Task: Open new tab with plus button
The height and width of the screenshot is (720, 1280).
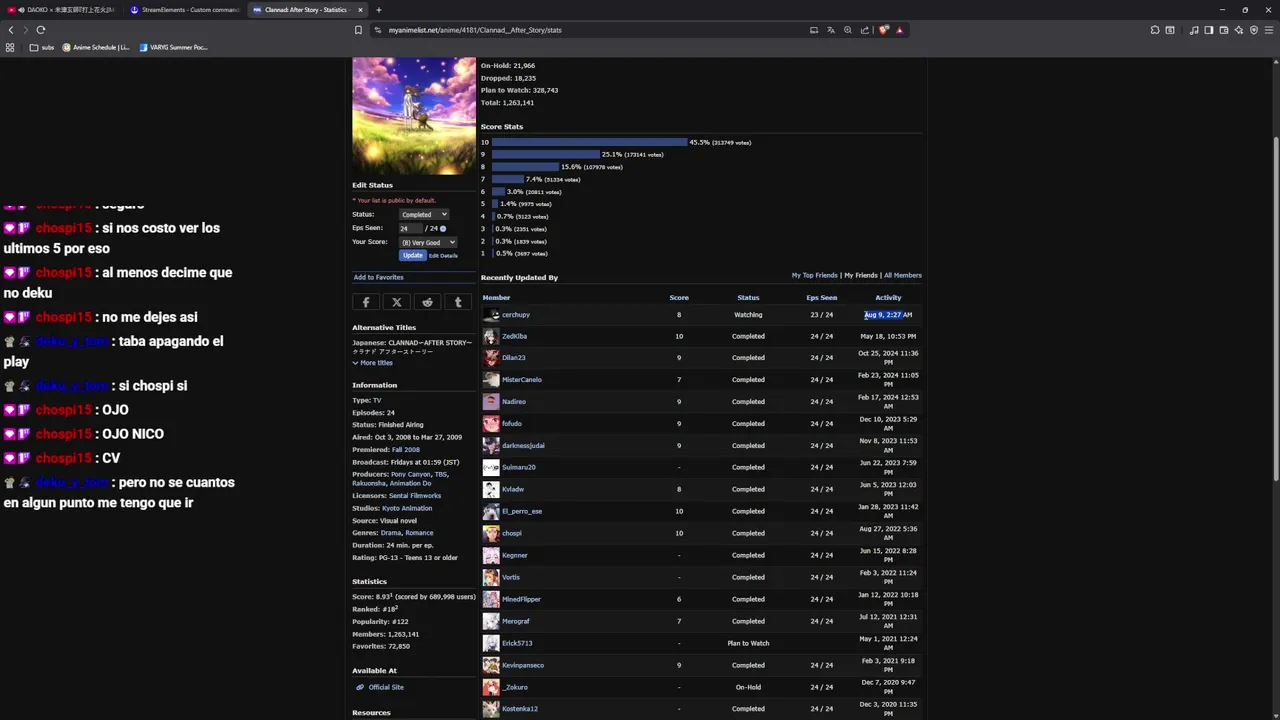Action: tap(378, 10)
